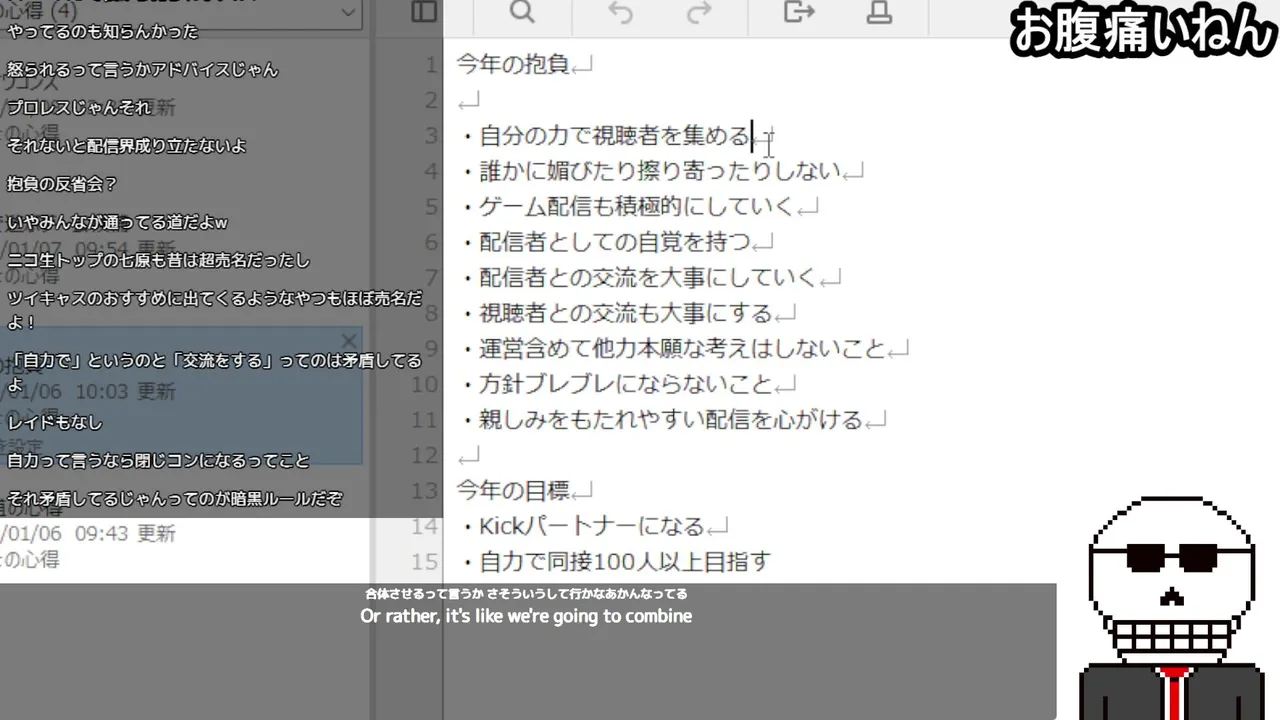Image resolution: width=1280 pixels, height=720 pixels.
Task: Close the highlighted note with the X
Action: 348,341
